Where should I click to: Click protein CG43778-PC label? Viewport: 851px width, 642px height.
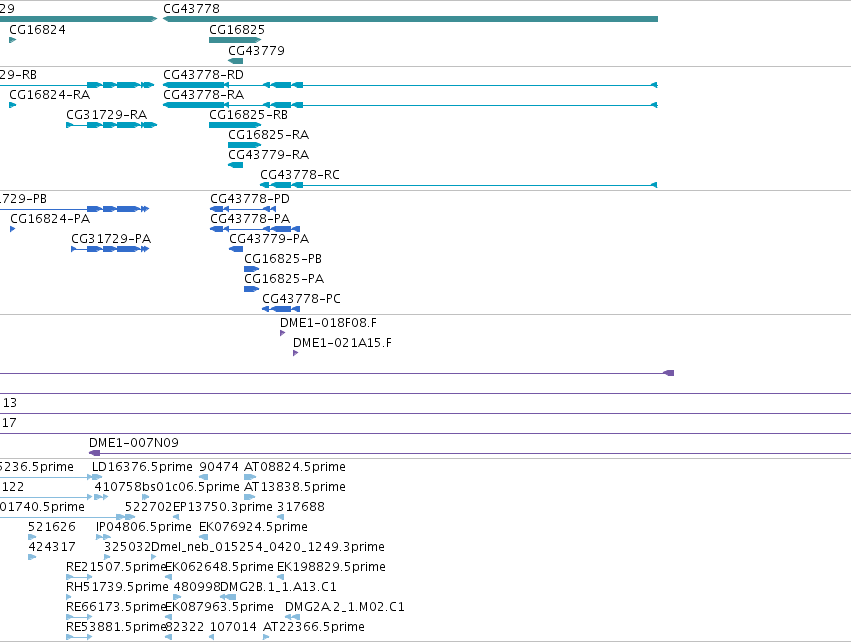[301, 299]
